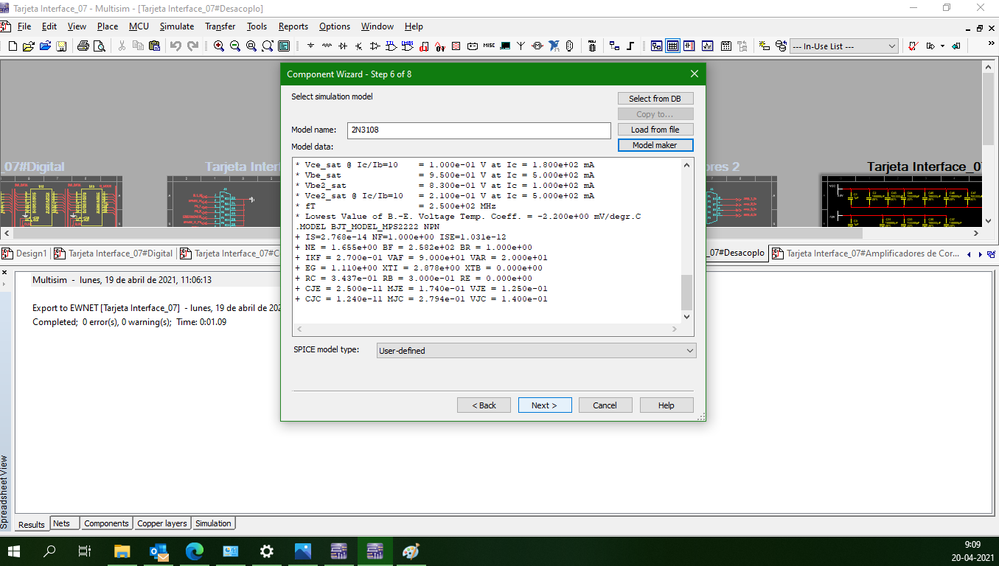Close the Component Wizard dialog
The image size is (999, 566).
pyautogui.click(x=694, y=74)
